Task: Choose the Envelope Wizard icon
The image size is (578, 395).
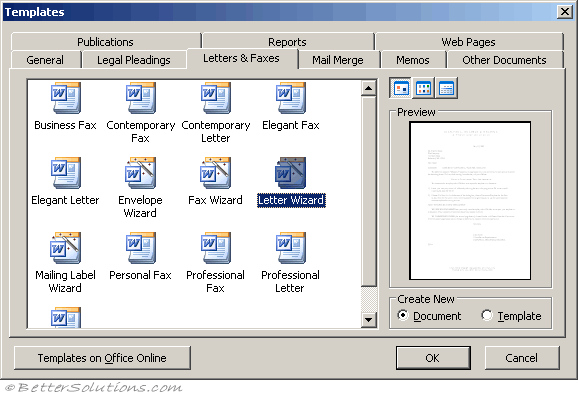Action: click(x=140, y=173)
